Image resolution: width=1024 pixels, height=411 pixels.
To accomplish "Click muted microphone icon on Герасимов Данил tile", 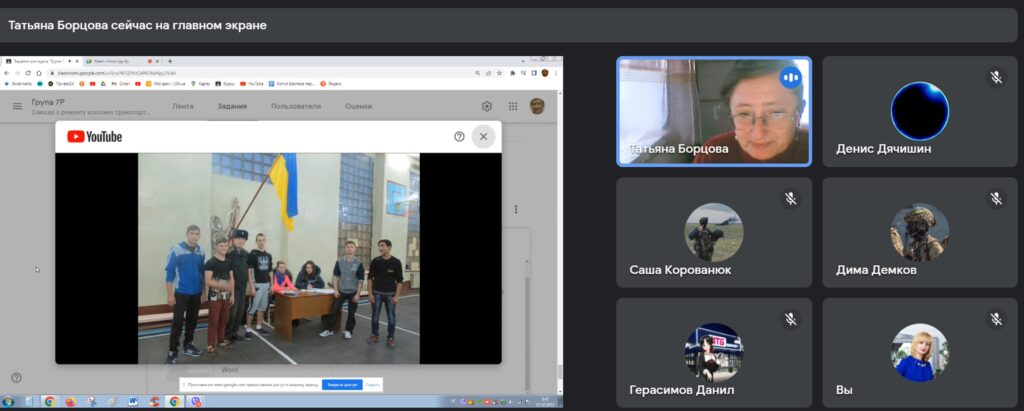I will pyautogui.click(x=791, y=319).
